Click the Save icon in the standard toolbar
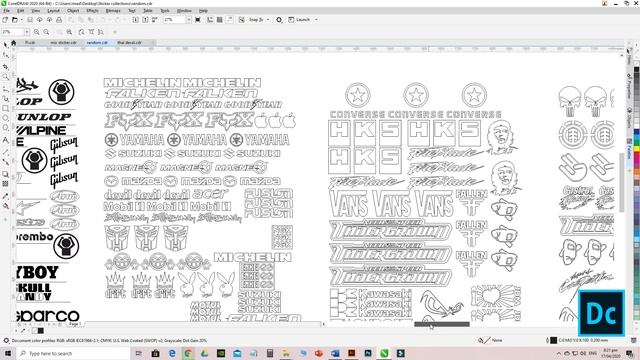 [30, 20]
